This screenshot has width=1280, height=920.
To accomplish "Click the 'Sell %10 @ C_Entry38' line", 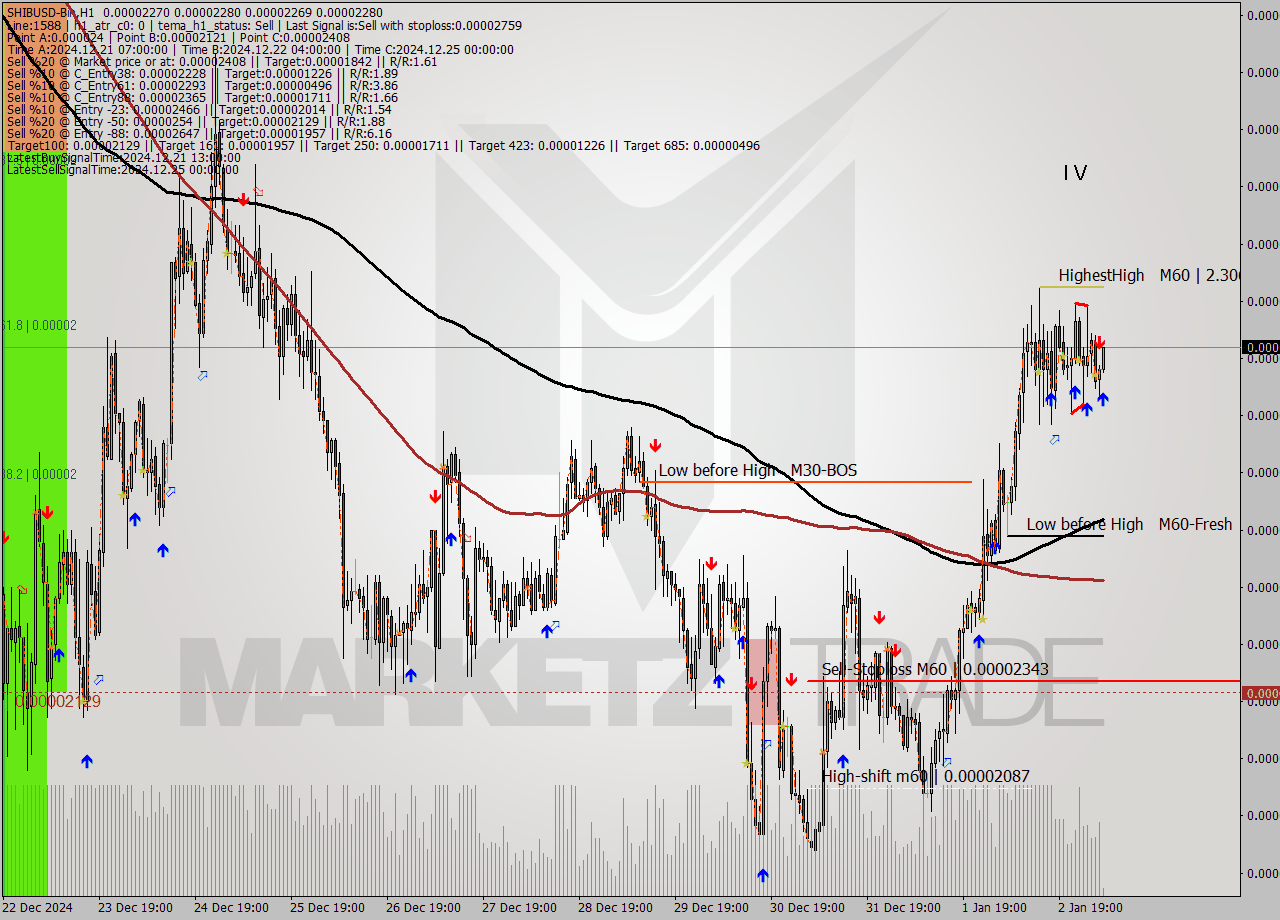I will pyautogui.click(x=202, y=73).
